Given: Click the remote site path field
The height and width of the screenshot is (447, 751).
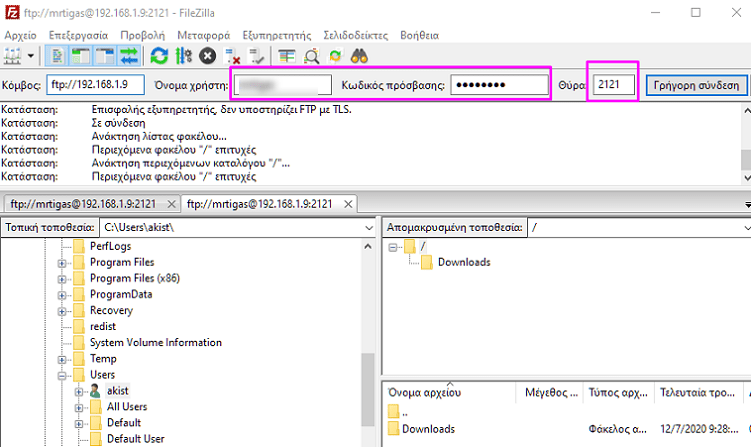Looking at the screenshot, I should (x=637, y=228).
